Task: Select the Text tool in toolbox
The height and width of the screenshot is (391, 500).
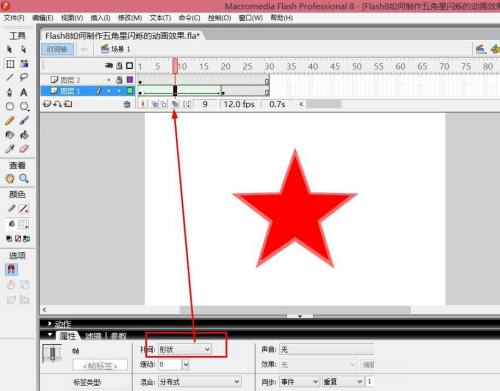Action: pos(24,92)
